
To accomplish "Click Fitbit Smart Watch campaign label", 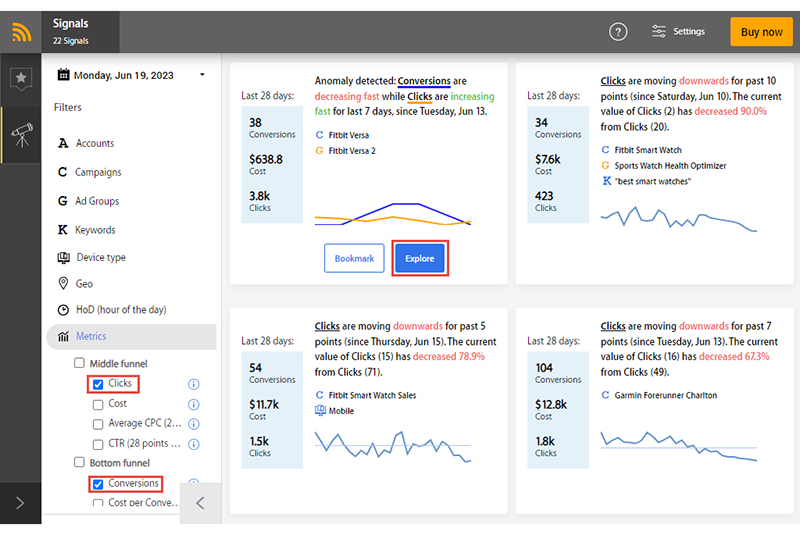I will (x=648, y=150).
